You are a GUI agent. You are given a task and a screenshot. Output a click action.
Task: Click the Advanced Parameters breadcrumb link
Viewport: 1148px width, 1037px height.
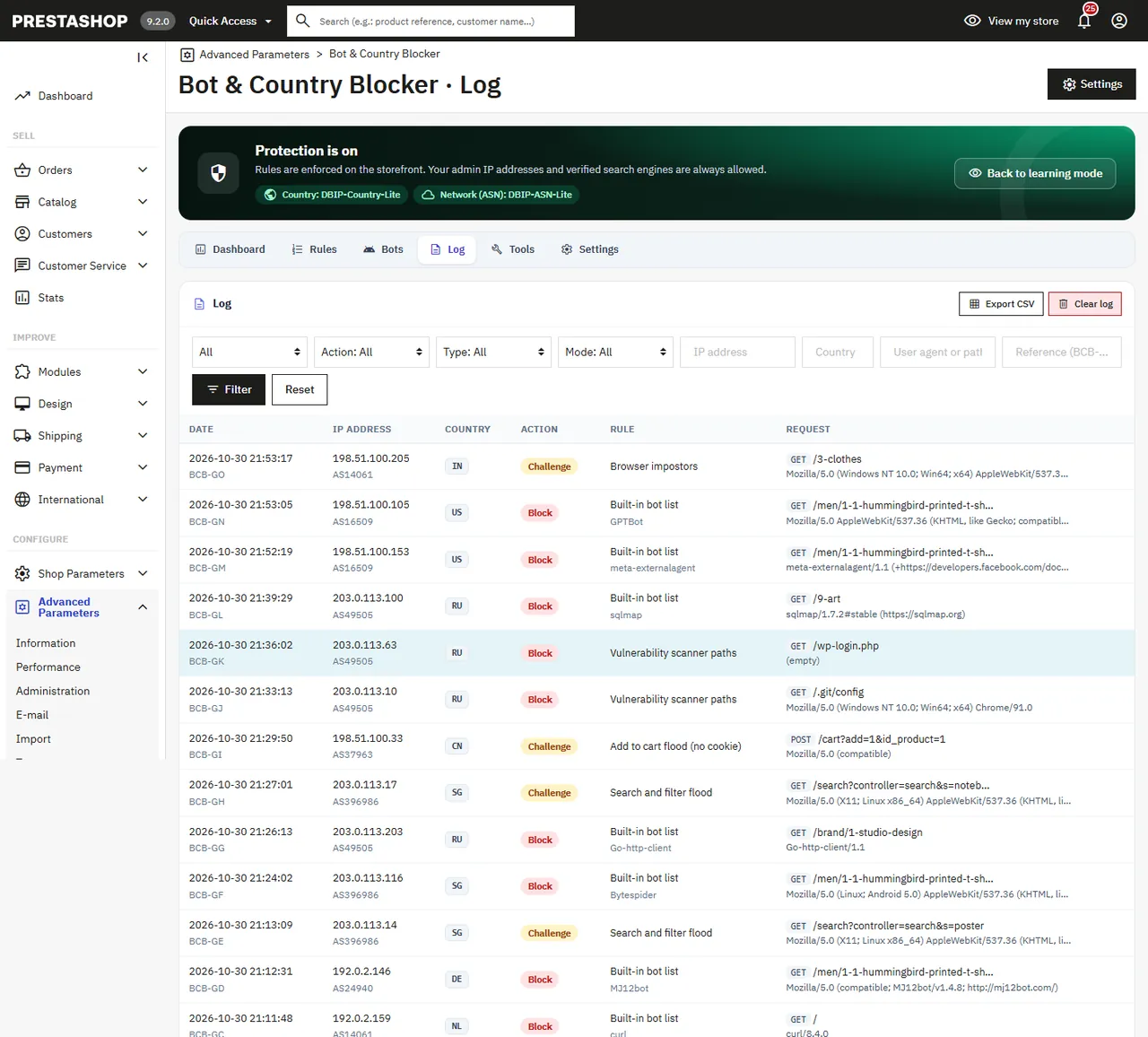[x=254, y=55]
